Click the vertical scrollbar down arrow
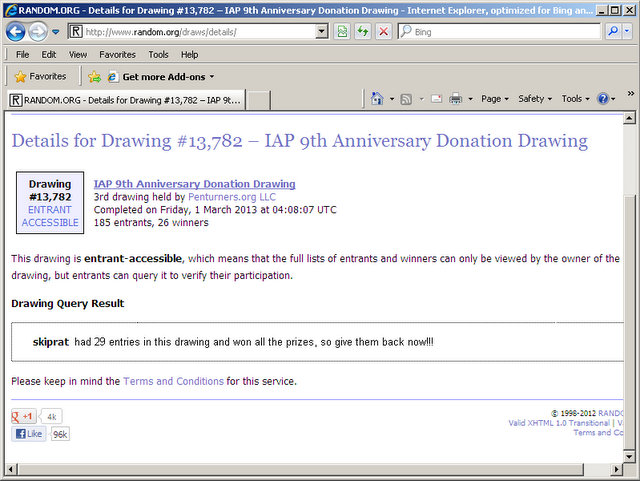 (629, 457)
